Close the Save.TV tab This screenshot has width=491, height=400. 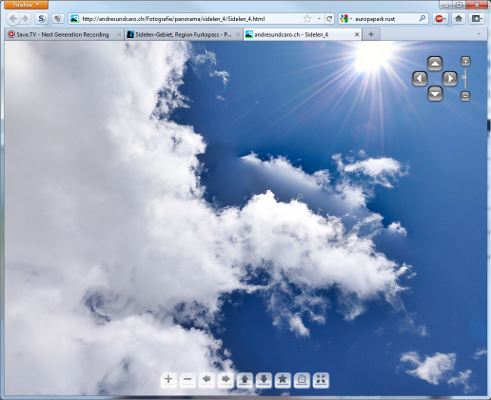point(119,34)
